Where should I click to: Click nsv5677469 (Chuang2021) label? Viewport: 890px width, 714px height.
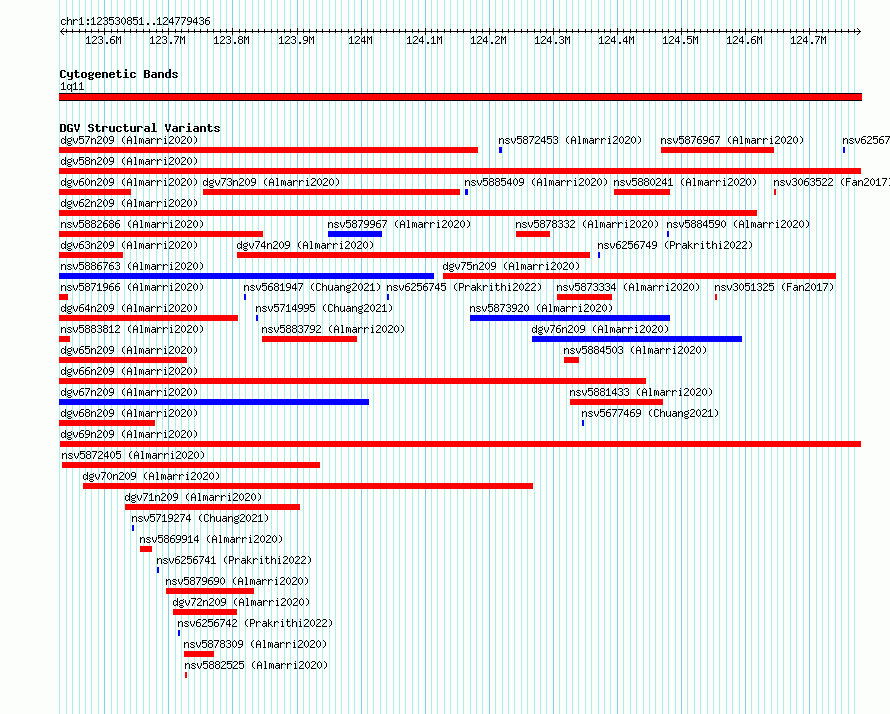tap(650, 413)
